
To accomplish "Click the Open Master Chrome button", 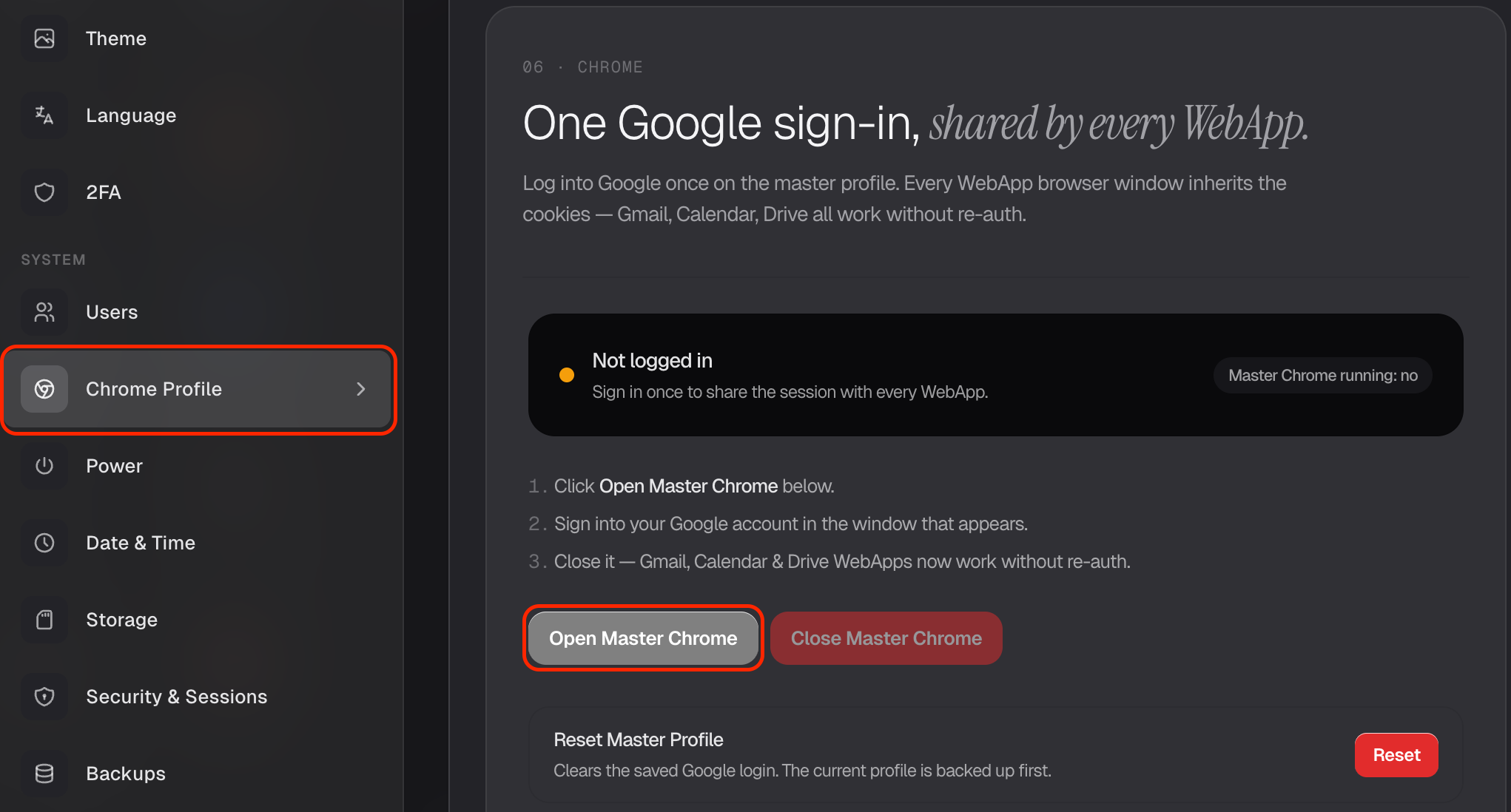I will (x=643, y=638).
